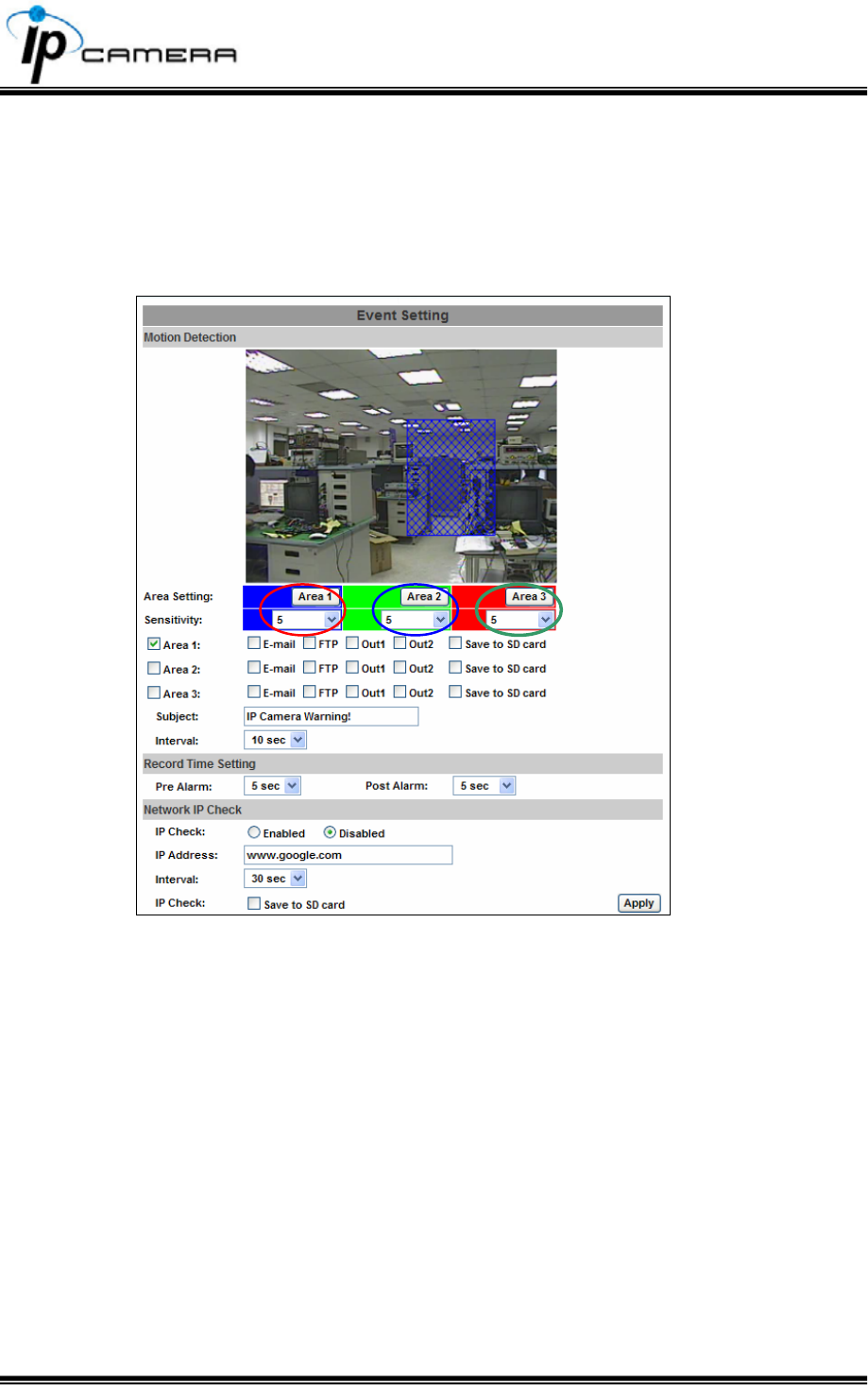Open the Post Alarm time dropdown
The height and width of the screenshot is (1385, 868).
pos(485,786)
